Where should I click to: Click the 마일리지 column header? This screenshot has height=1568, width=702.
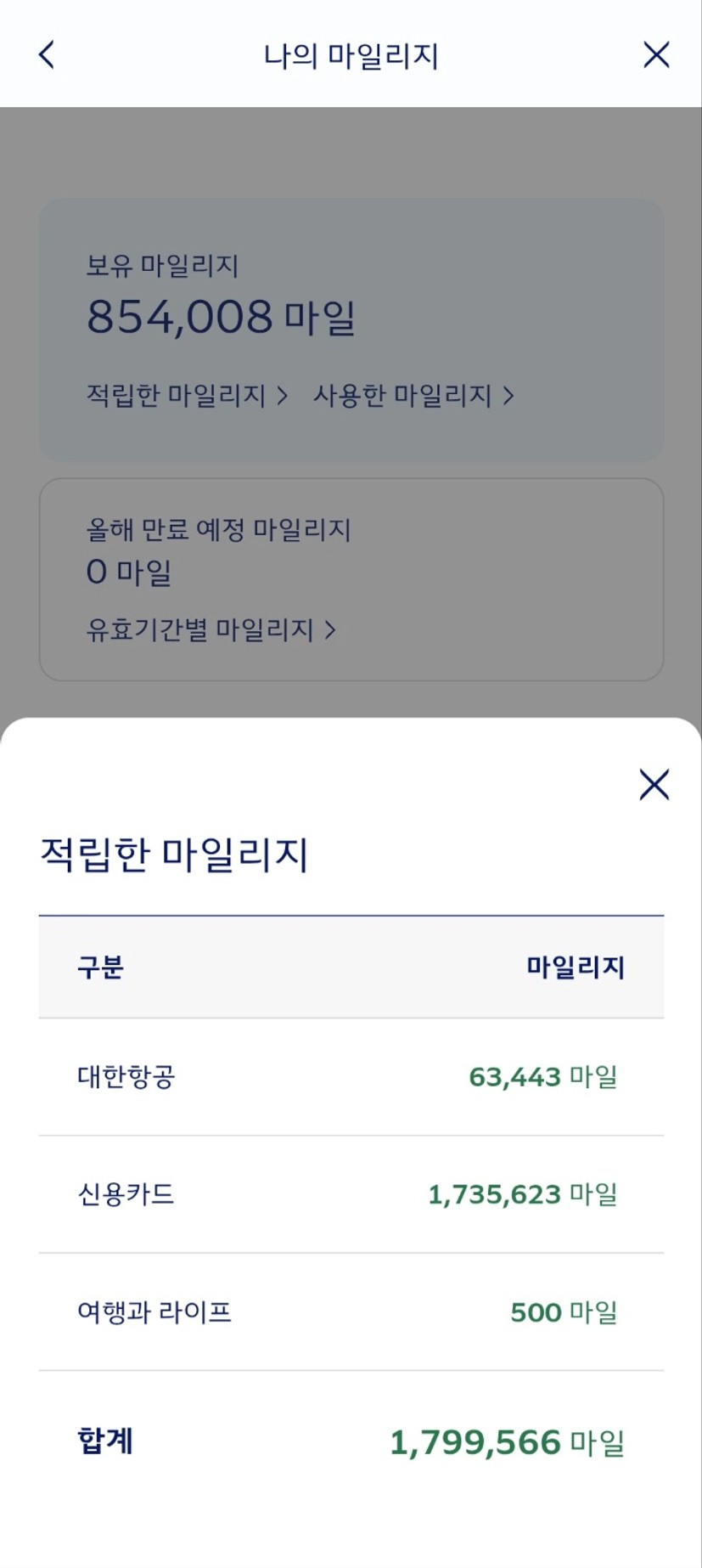pyautogui.click(x=576, y=967)
